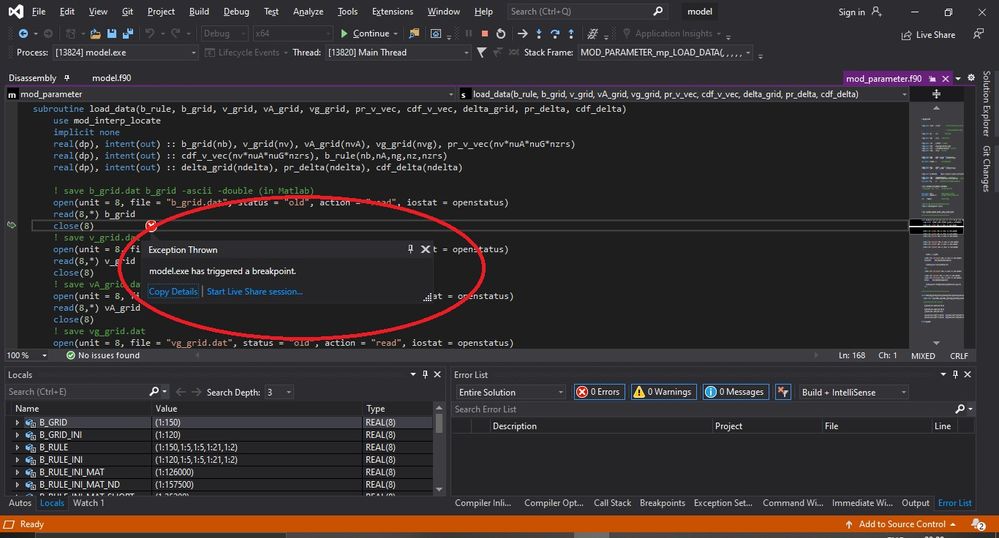Click the Step Over icon
The height and width of the screenshot is (538, 999).
pyautogui.click(x=555, y=34)
